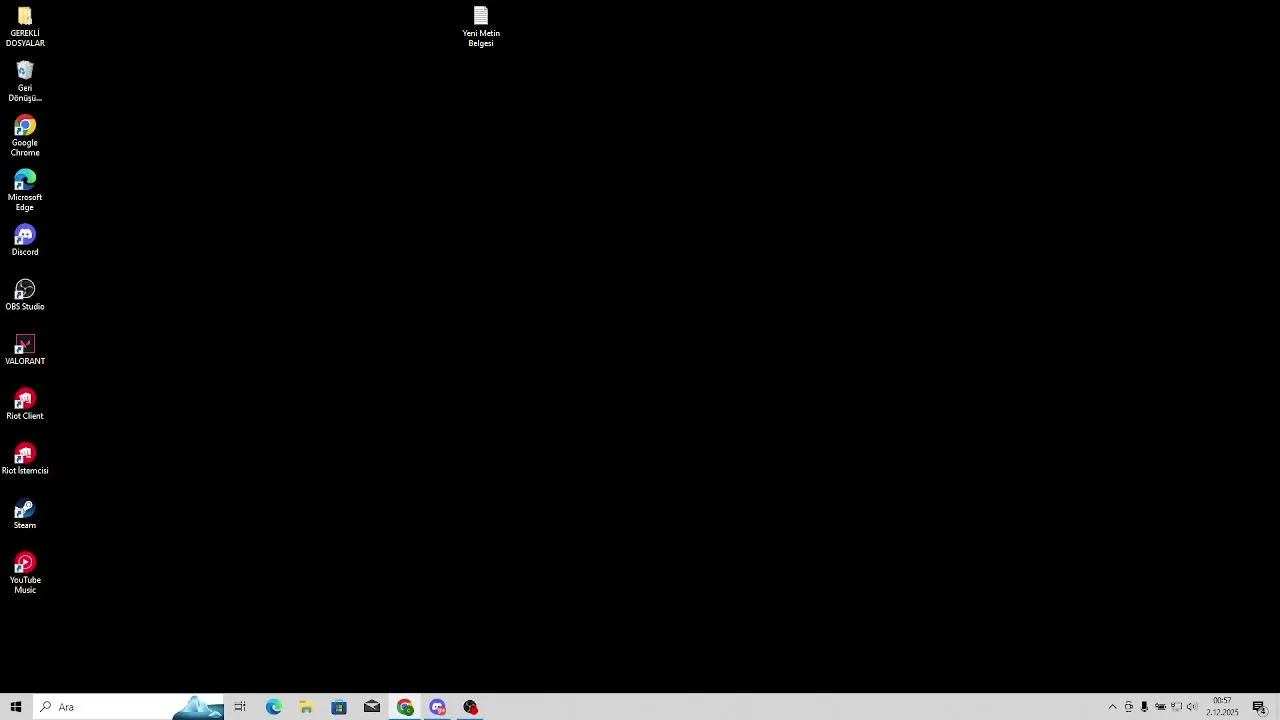Open network settings tray icon
Image resolution: width=1280 pixels, height=720 pixels.
[1176, 707]
